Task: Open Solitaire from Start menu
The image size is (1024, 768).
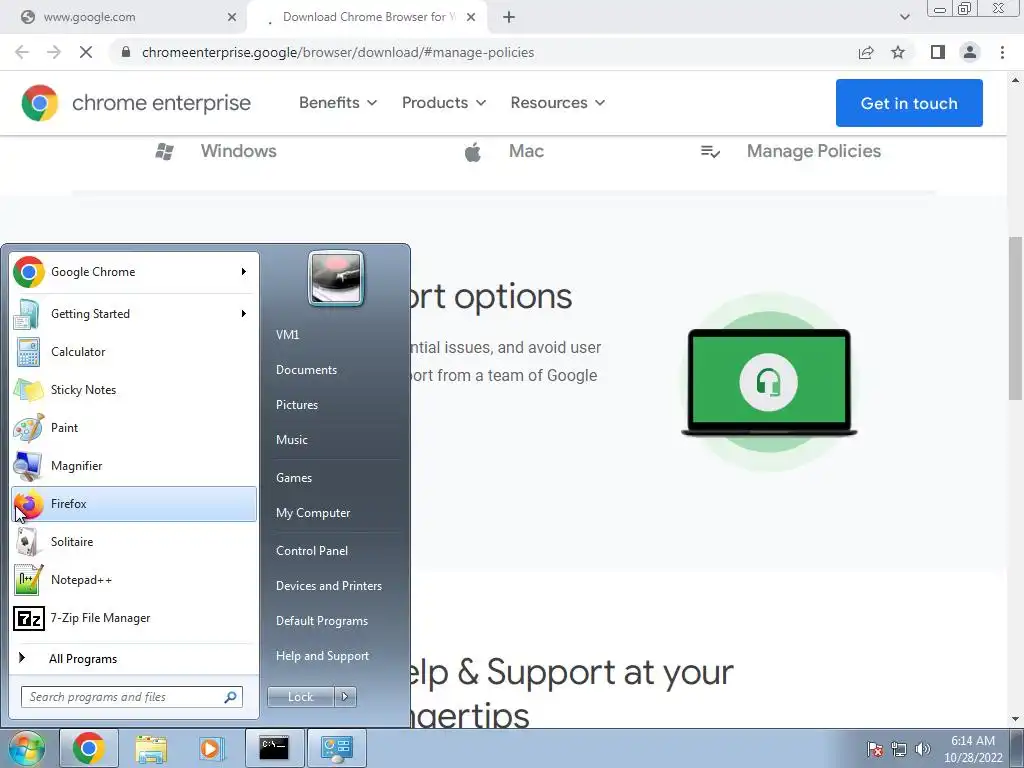Action: 134,541
